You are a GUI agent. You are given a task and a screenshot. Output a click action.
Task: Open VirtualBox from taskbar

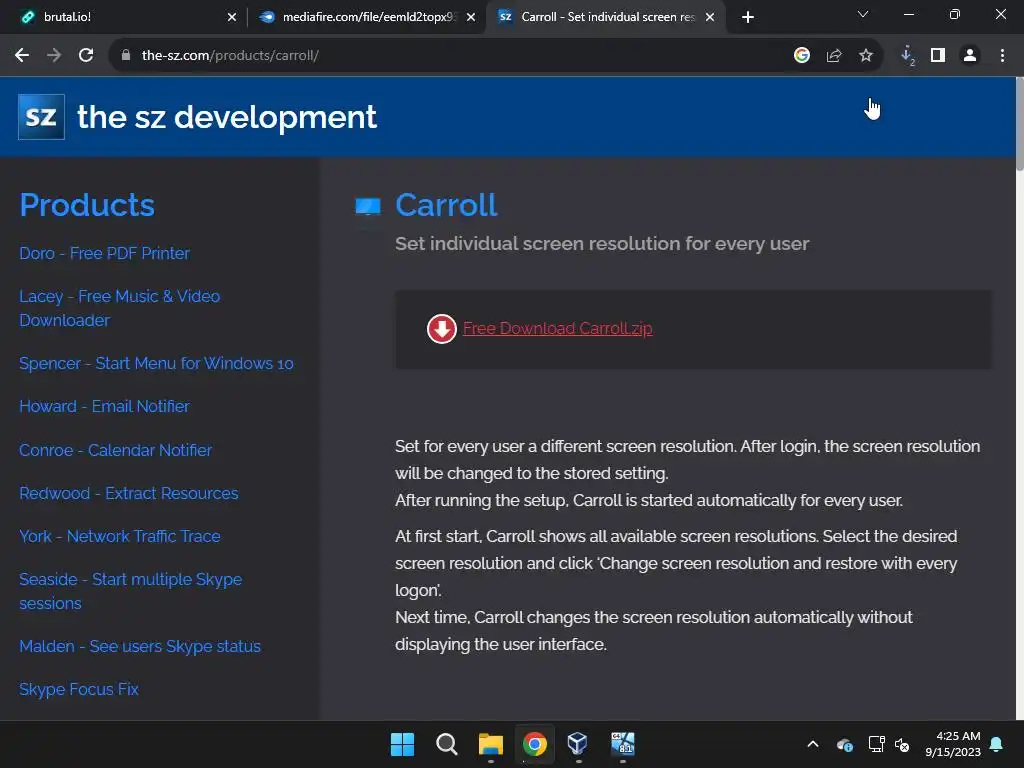578,744
